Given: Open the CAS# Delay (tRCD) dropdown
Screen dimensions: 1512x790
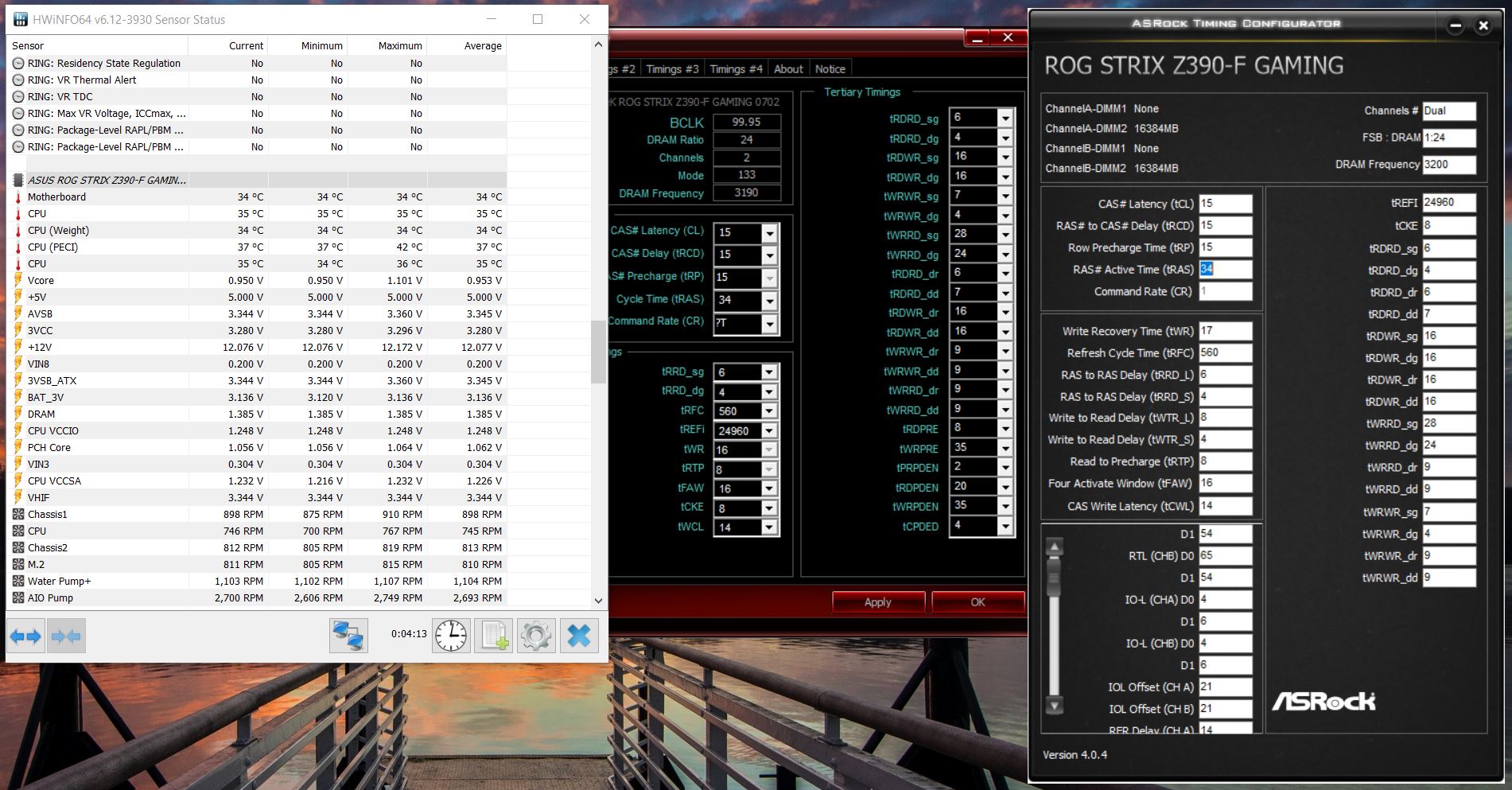Looking at the screenshot, I should click(x=769, y=255).
